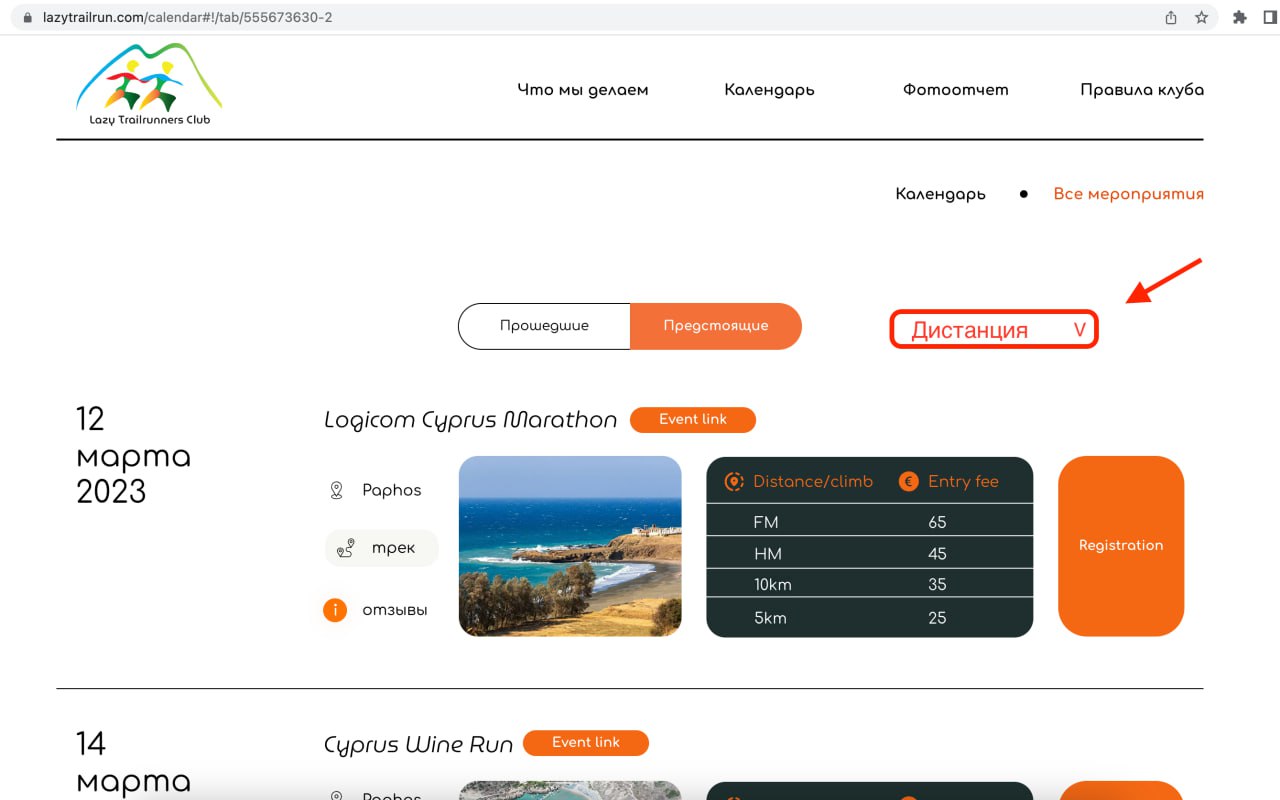Click the orange info icon beside отзывы
Image resolution: width=1280 pixels, height=800 pixels.
tap(335, 609)
